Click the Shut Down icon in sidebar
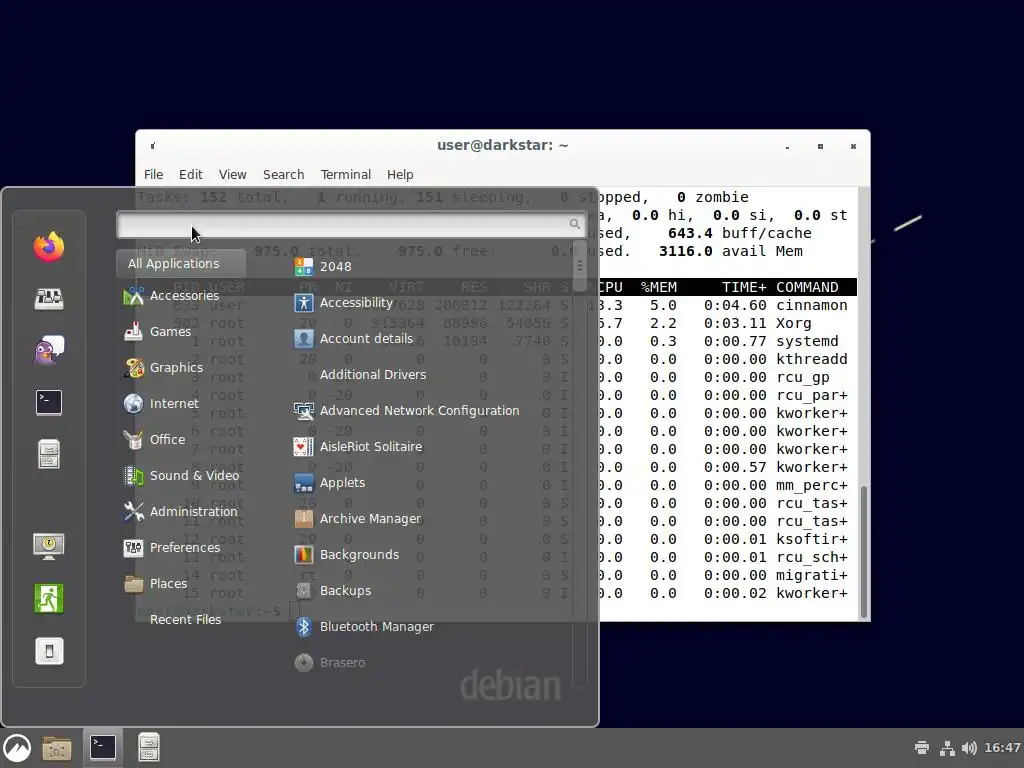Image resolution: width=1024 pixels, height=768 pixels. (49, 651)
